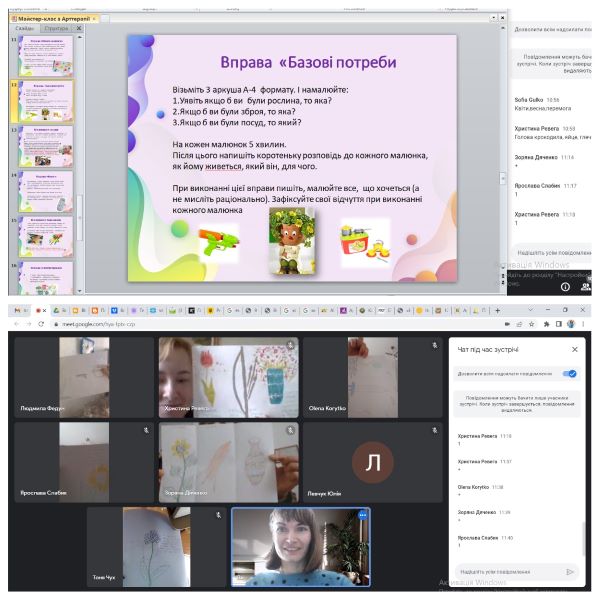Click the meeting info icon in the upper Meet window
600x600 pixels.
coord(565,287)
